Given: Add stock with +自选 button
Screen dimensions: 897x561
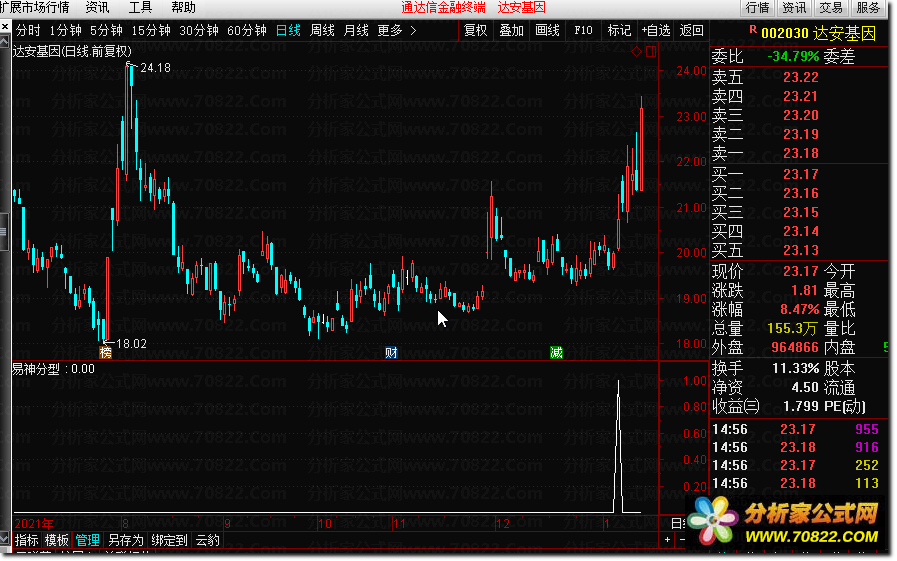Looking at the screenshot, I should point(656,30).
